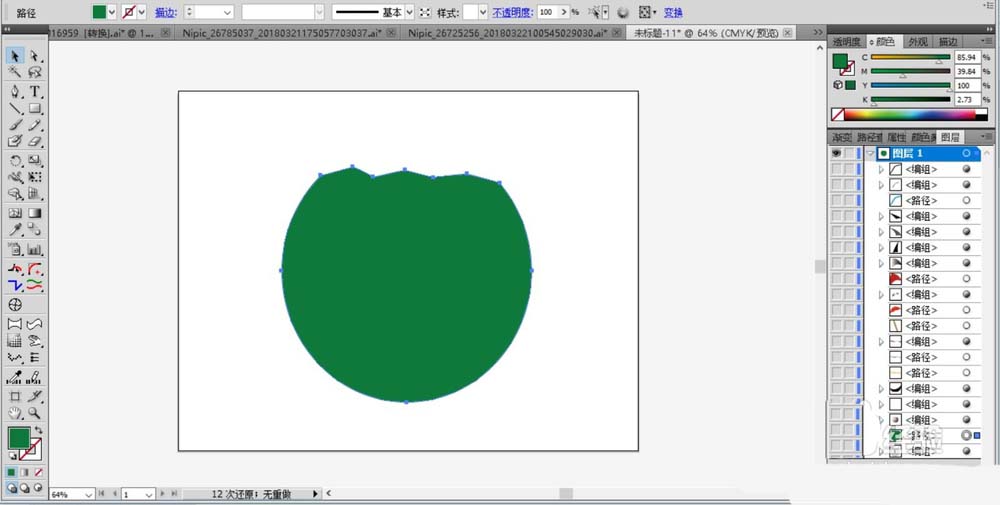Open the stroke color dropdown in control bar
Screen dimensions: 1000x505
pyautogui.click(x=142, y=12)
